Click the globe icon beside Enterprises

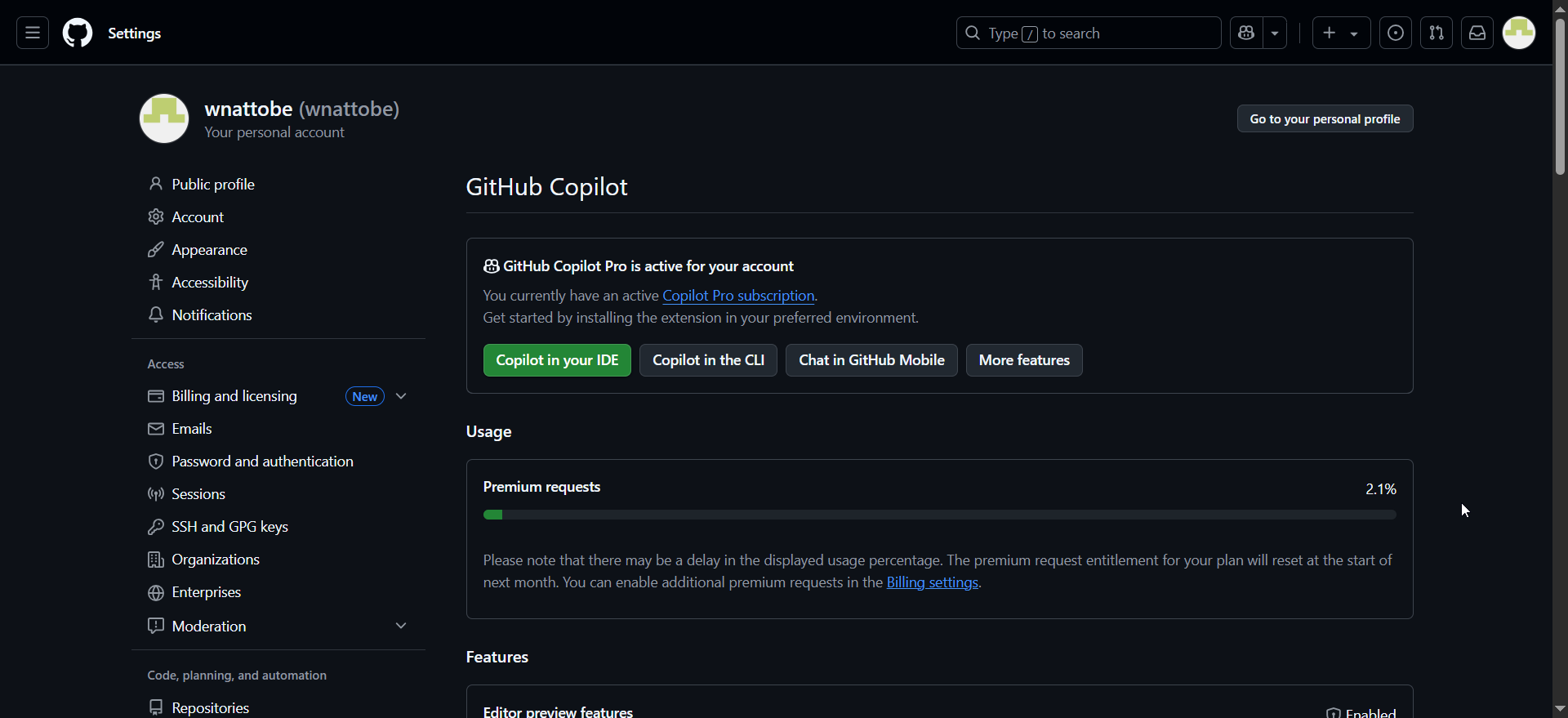[x=156, y=593]
